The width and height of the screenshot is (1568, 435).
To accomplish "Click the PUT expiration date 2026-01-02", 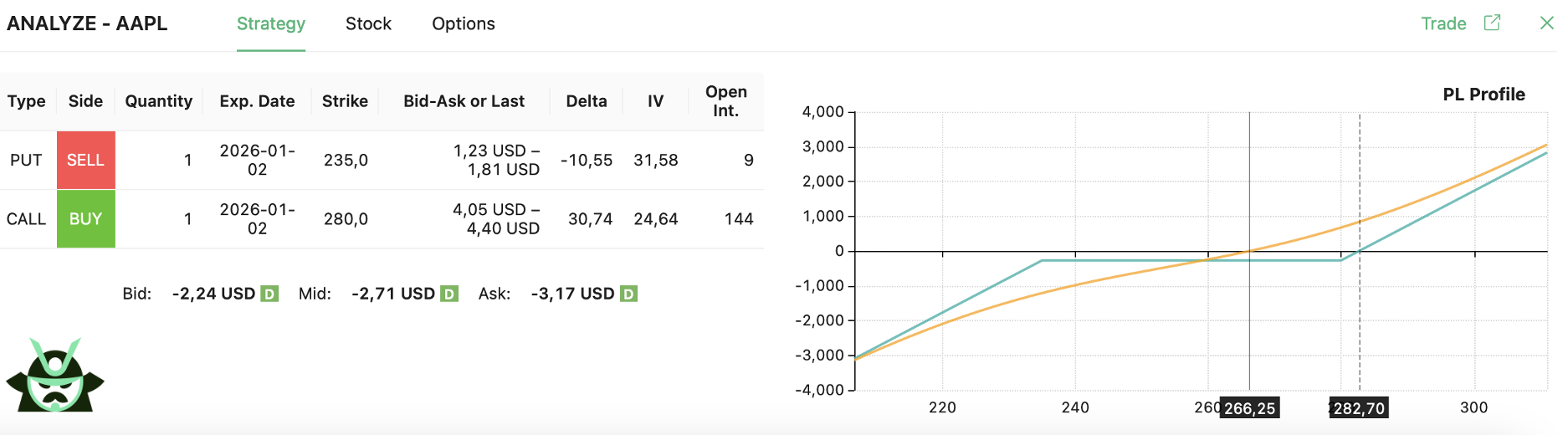I will 257,160.
